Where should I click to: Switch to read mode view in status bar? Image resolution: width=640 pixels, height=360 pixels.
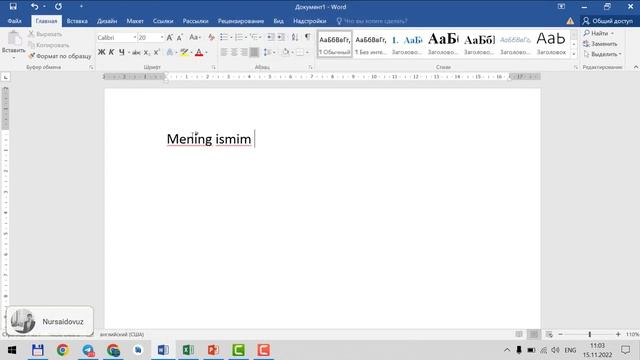[519, 334]
